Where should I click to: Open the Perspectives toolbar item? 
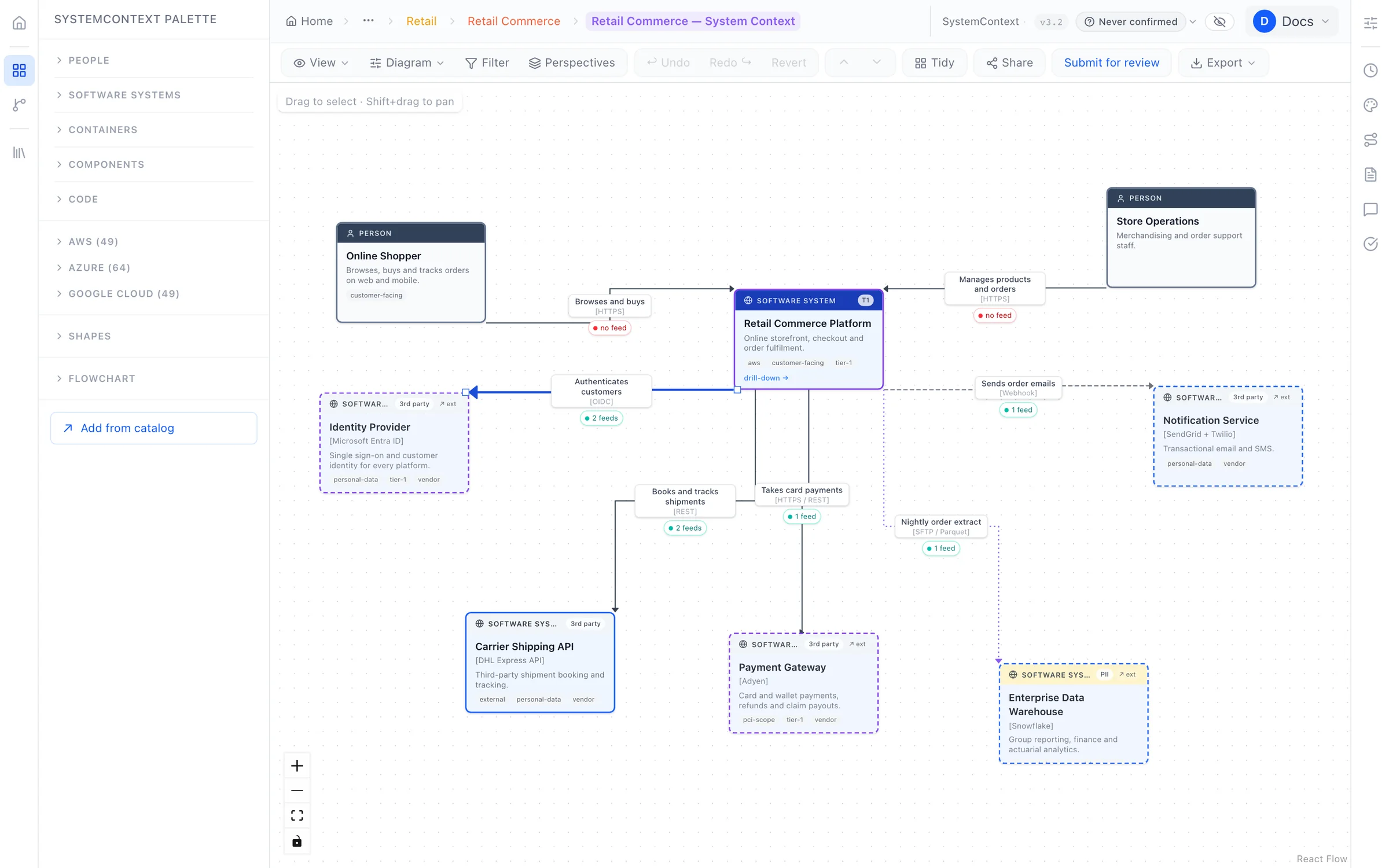coord(572,62)
